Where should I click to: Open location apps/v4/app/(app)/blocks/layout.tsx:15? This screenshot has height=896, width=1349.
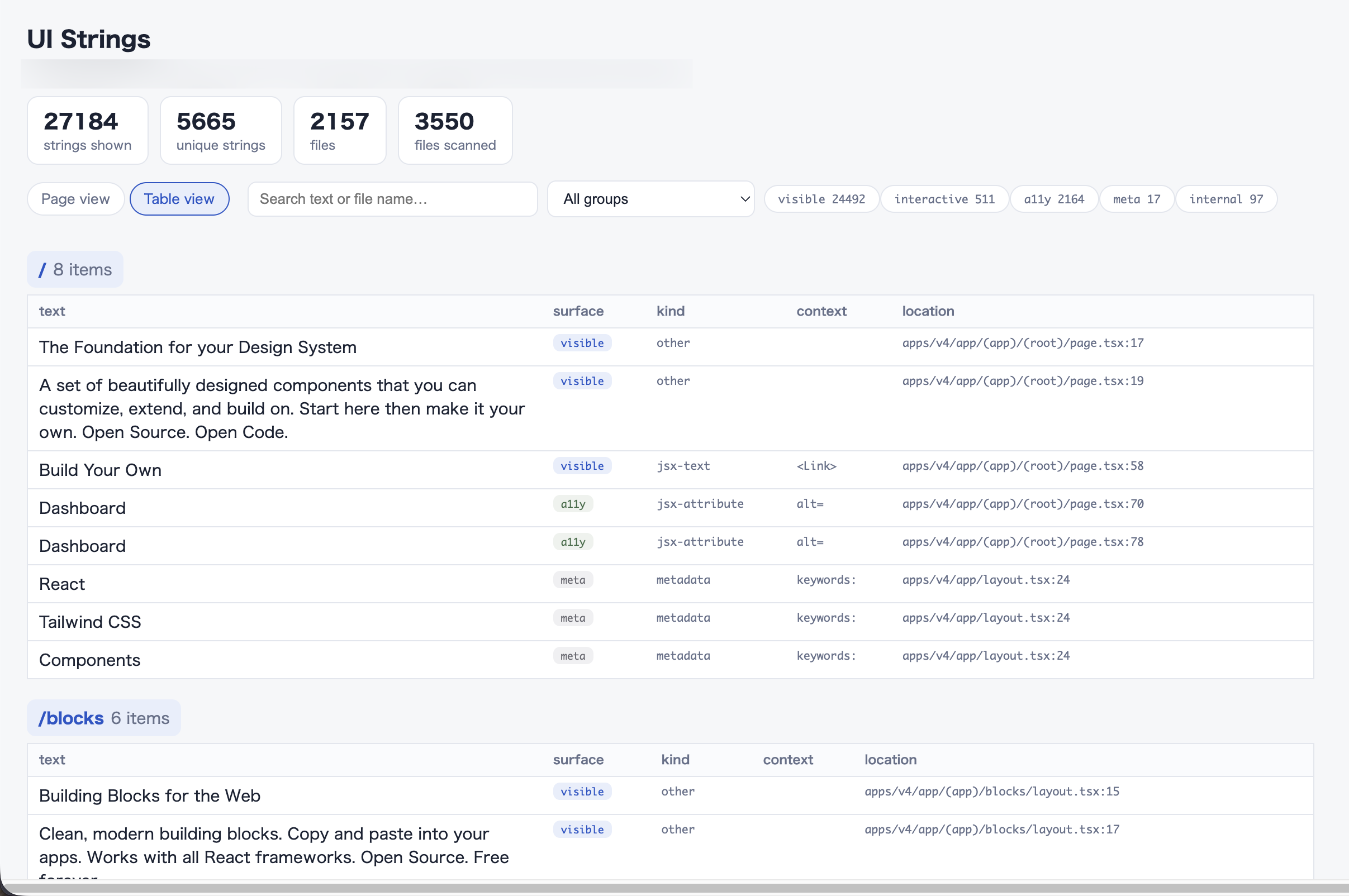[992, 792]
